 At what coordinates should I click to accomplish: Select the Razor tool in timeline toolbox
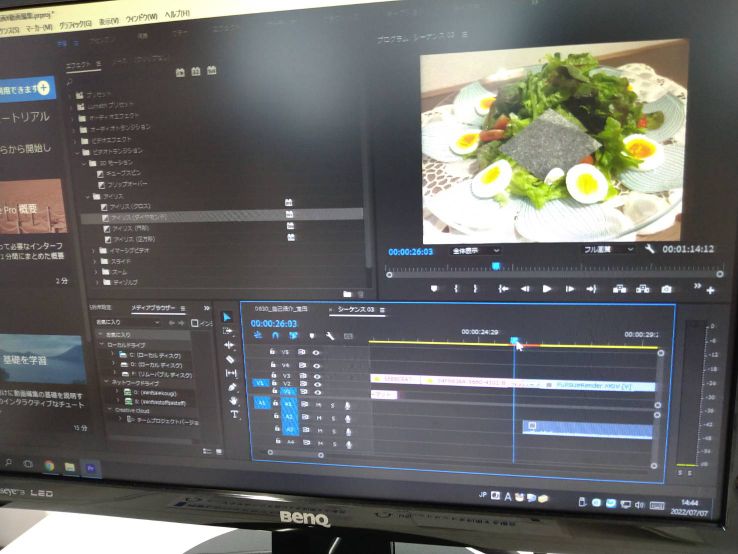tap(230, 359)
